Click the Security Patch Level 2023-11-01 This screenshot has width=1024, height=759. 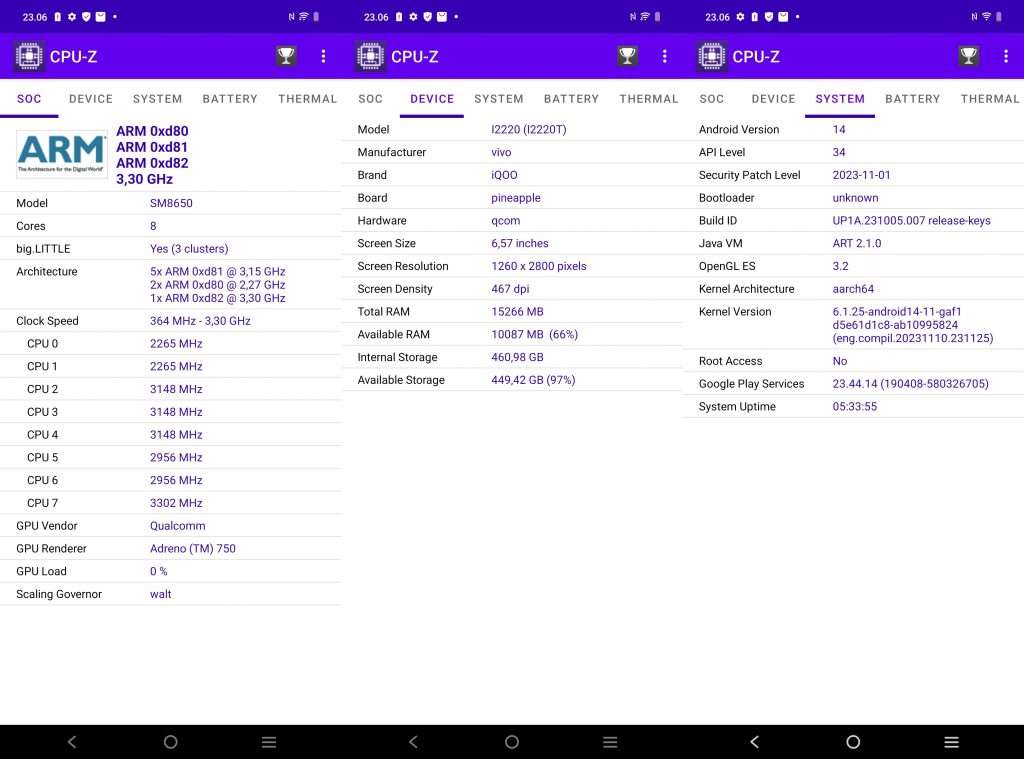pyautogui.click(x=861, y=175)
